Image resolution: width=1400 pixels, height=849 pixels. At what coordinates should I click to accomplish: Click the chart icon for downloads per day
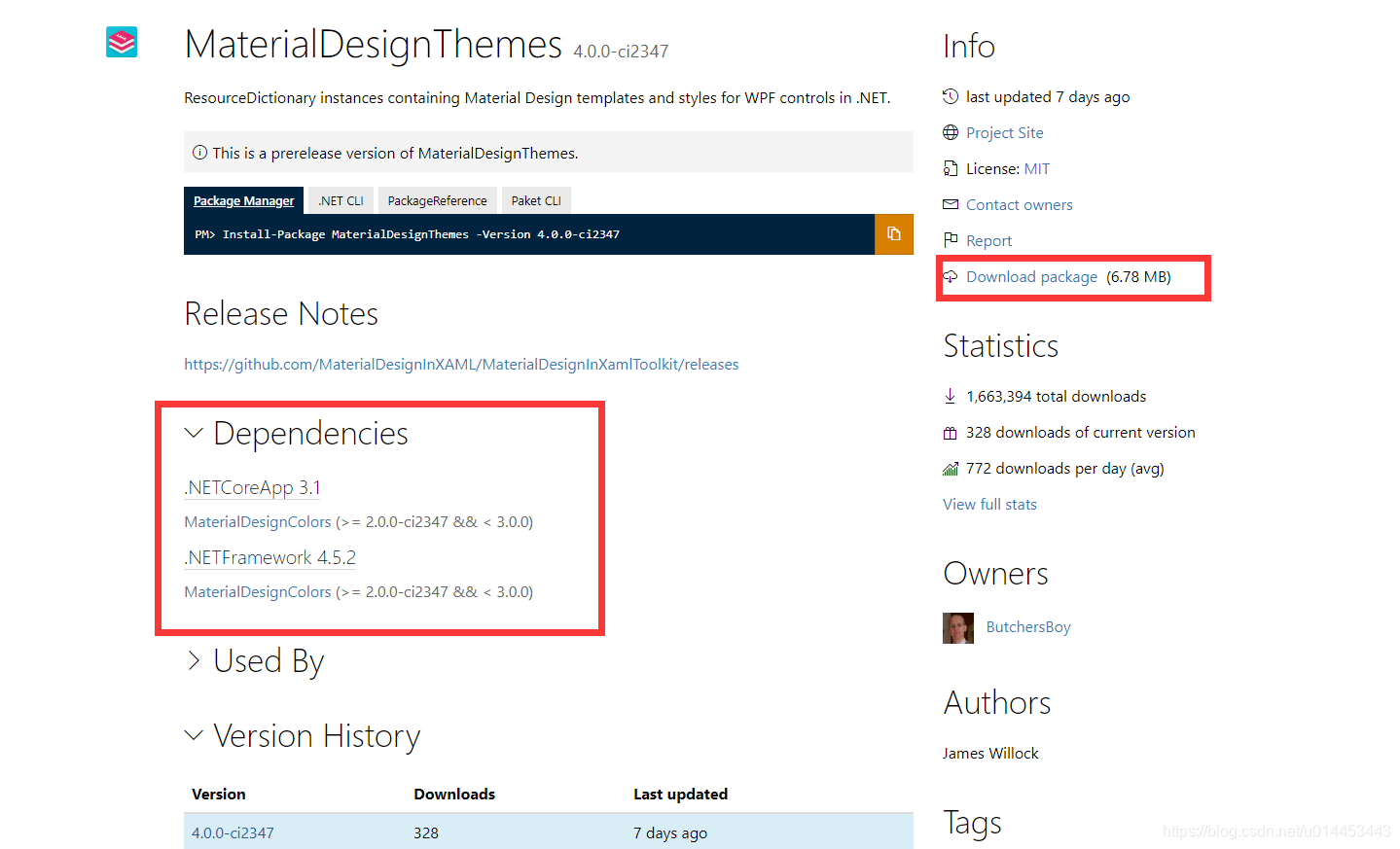point(951,469)
